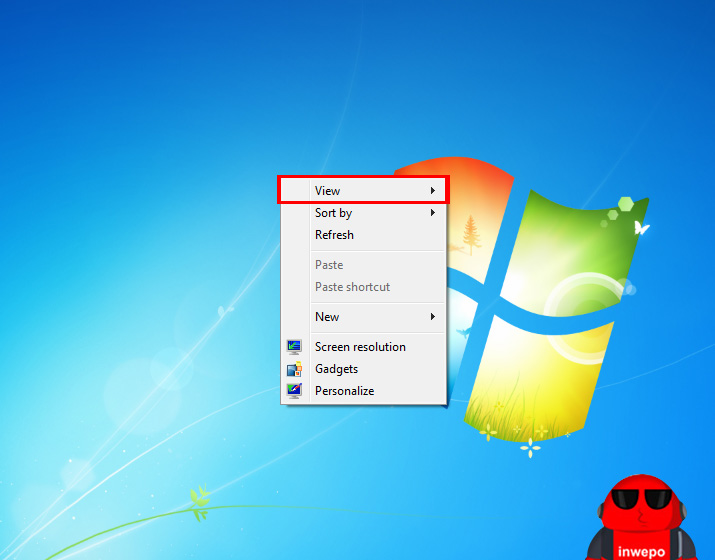Click the Screen resolution monitor icon
The height and width of the screenshot is (560, 715).
click(x=294, y=347)
